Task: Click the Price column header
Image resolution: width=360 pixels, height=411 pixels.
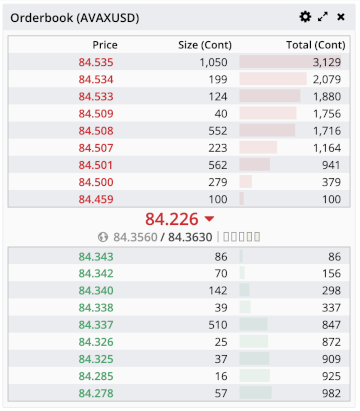Action: coord(105,45)
